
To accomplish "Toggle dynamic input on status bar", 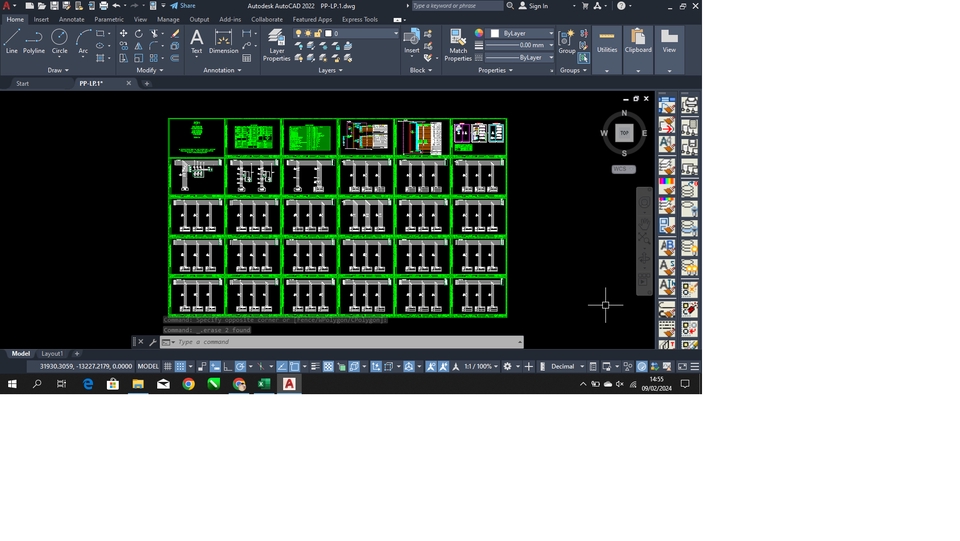I will point(215,367).
